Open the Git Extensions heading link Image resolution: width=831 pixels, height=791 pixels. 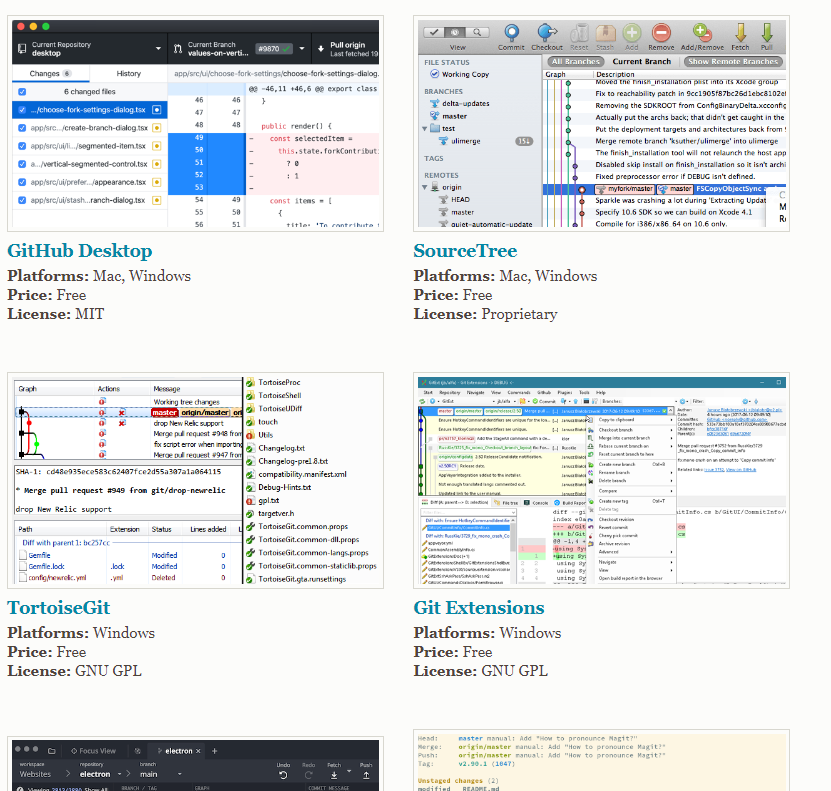[x=479, y=608]
